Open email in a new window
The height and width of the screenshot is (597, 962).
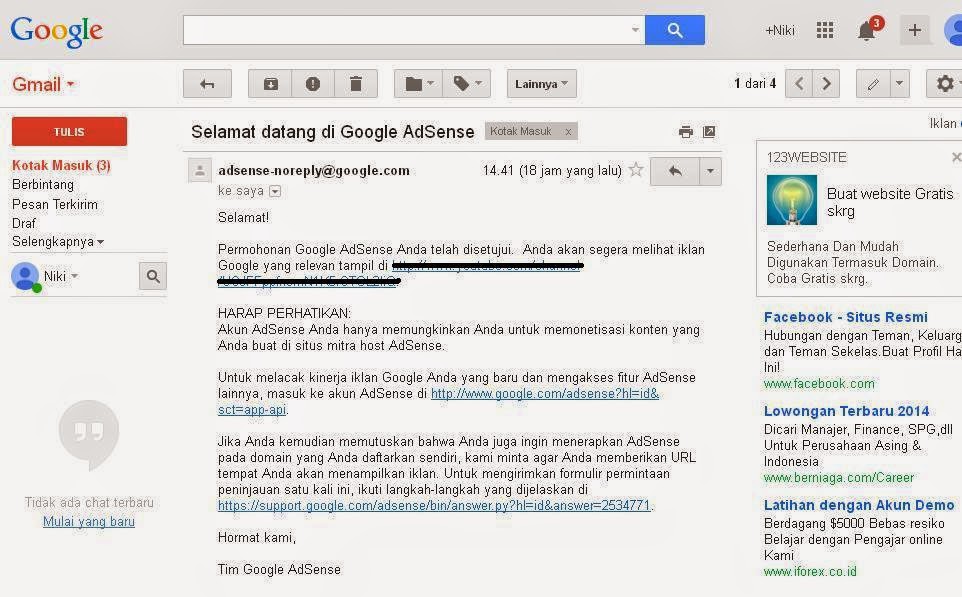point(709,132)
